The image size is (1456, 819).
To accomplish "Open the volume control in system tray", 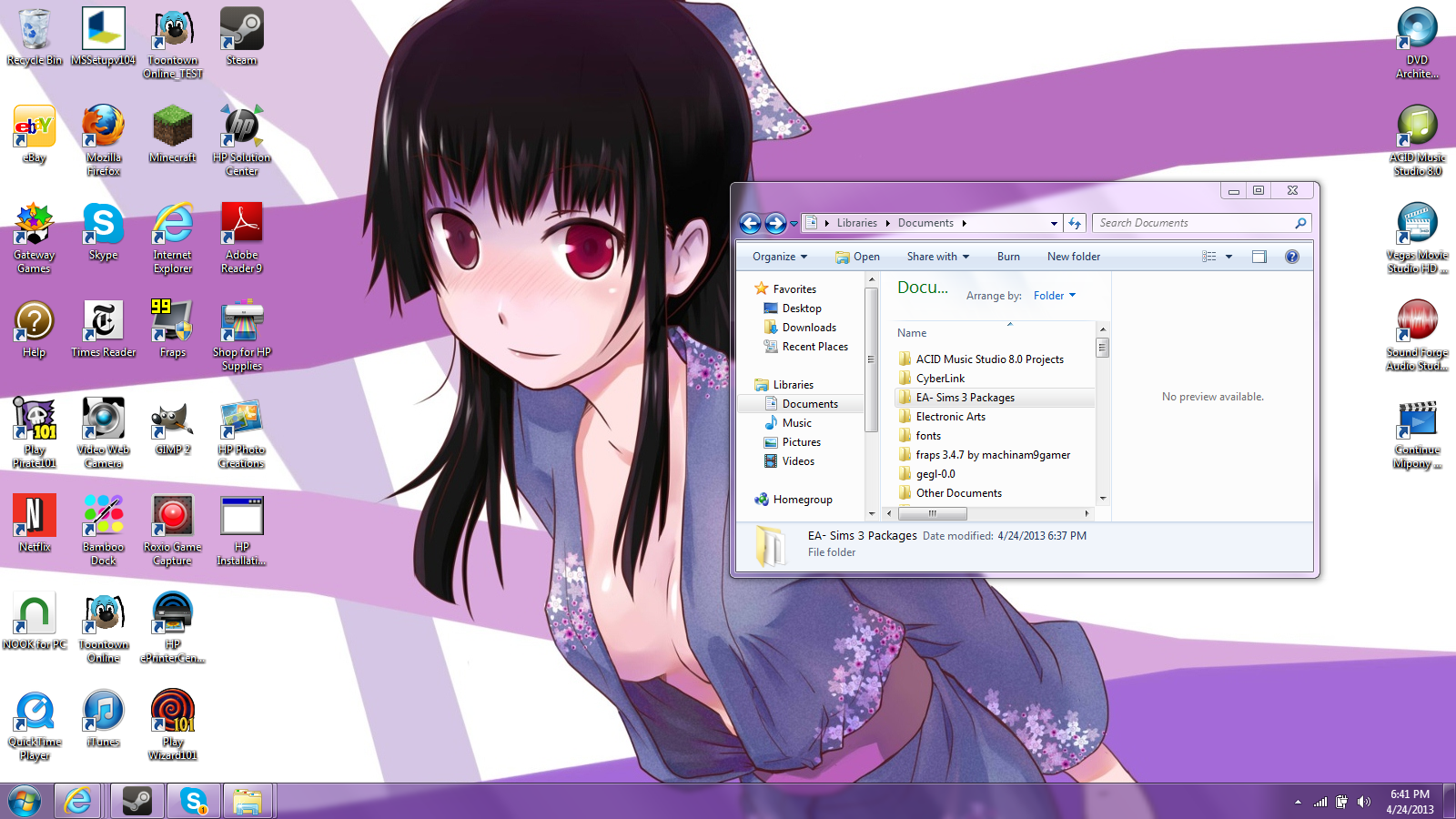I will [1363, 802].
